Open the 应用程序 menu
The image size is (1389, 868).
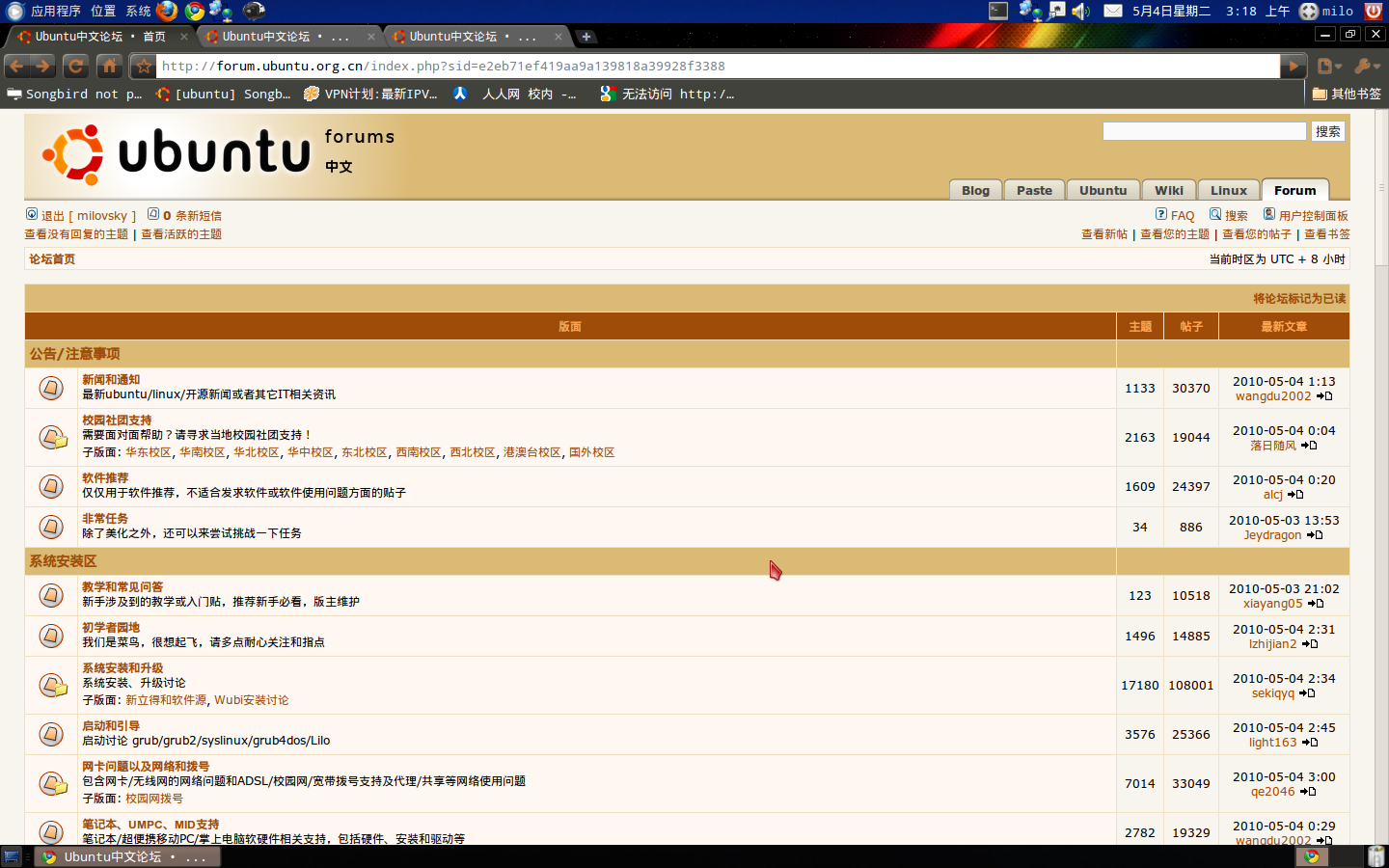pyautogui.click(x=55, y=11)
